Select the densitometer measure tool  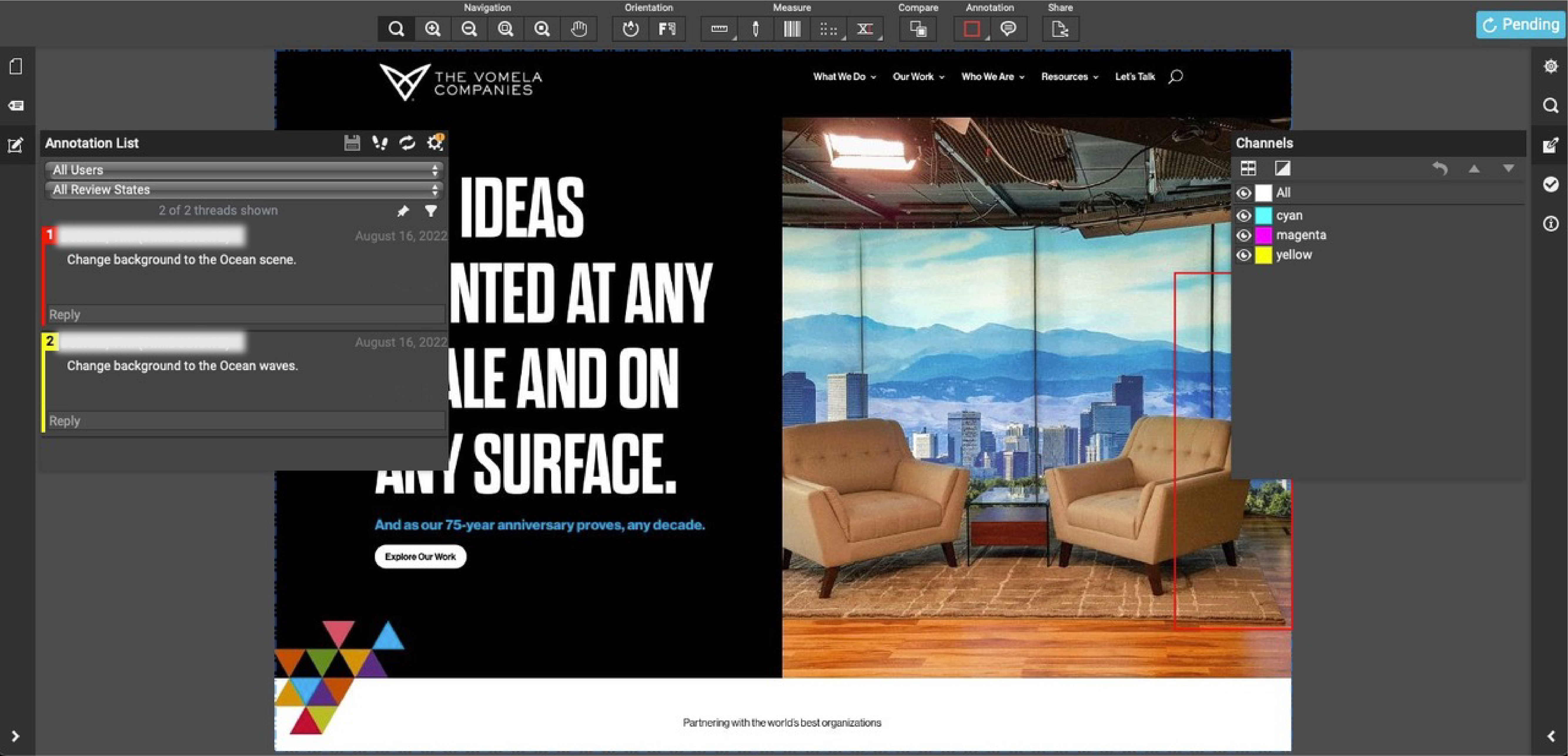[x=755, y=29]
